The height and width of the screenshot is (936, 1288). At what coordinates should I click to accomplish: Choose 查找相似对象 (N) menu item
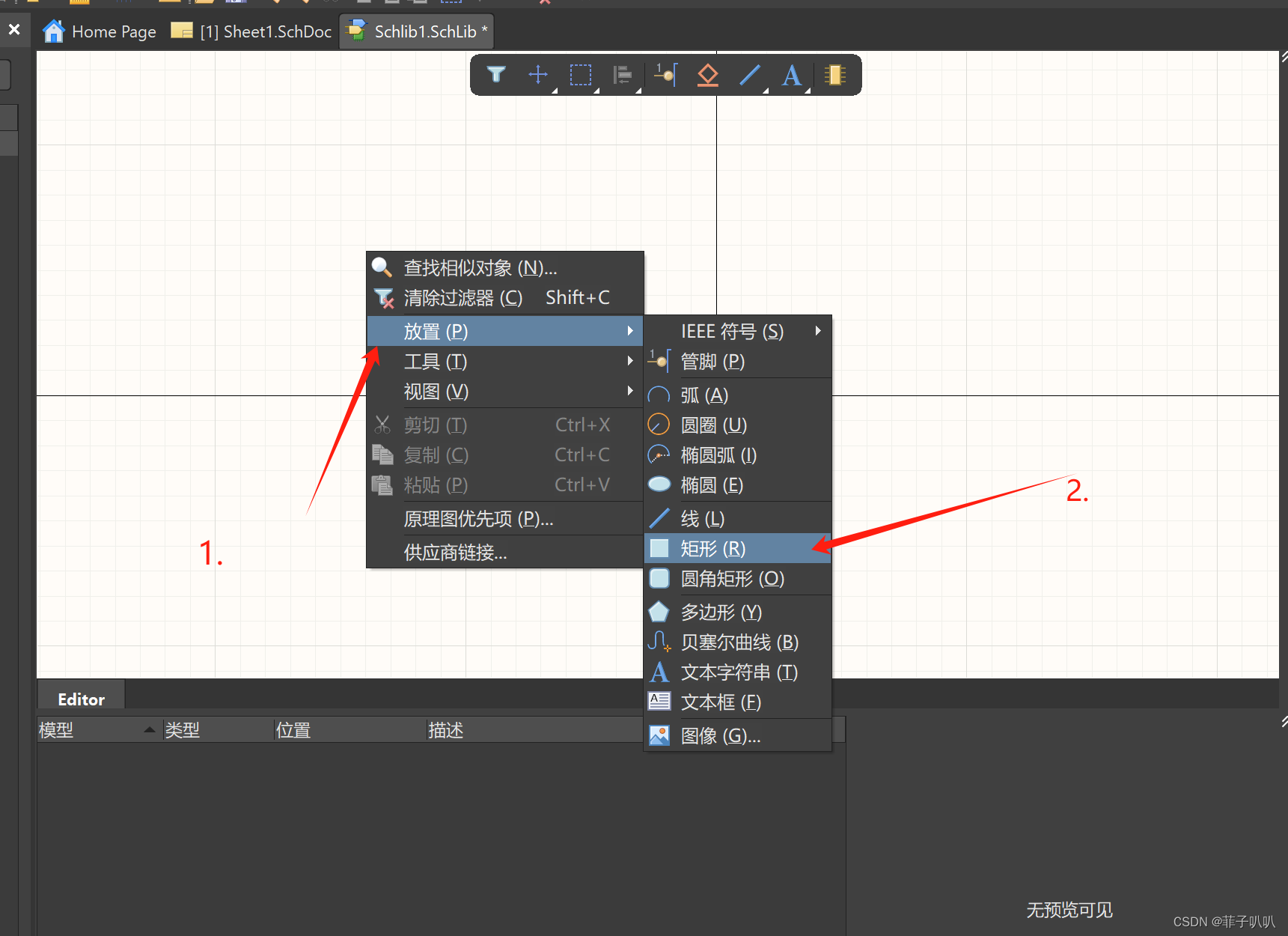[505, 267]
